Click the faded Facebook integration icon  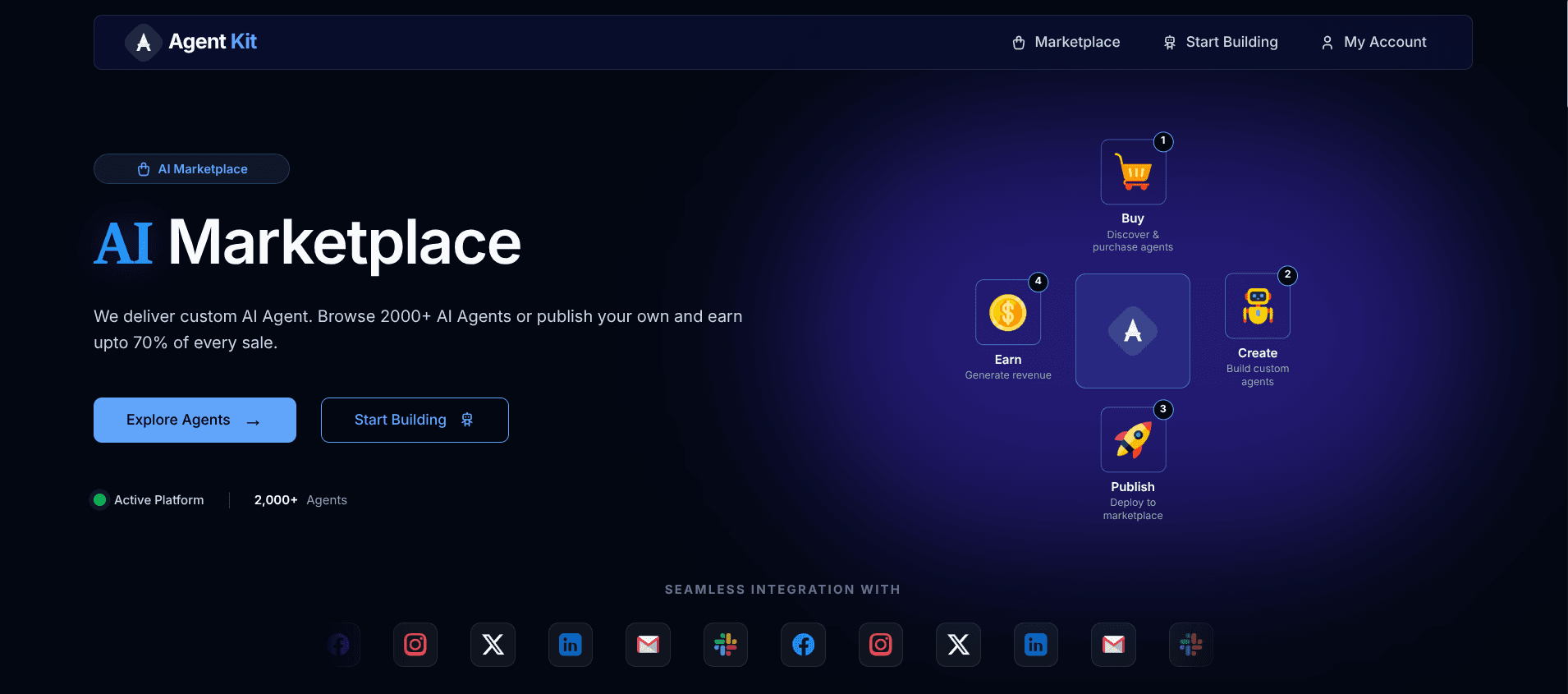[338, 645]
